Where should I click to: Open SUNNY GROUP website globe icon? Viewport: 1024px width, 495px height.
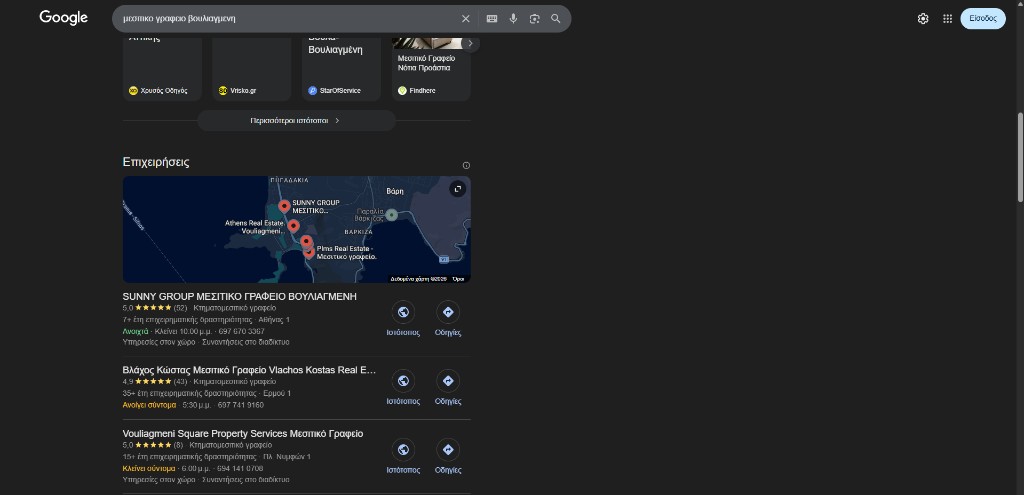403,312
